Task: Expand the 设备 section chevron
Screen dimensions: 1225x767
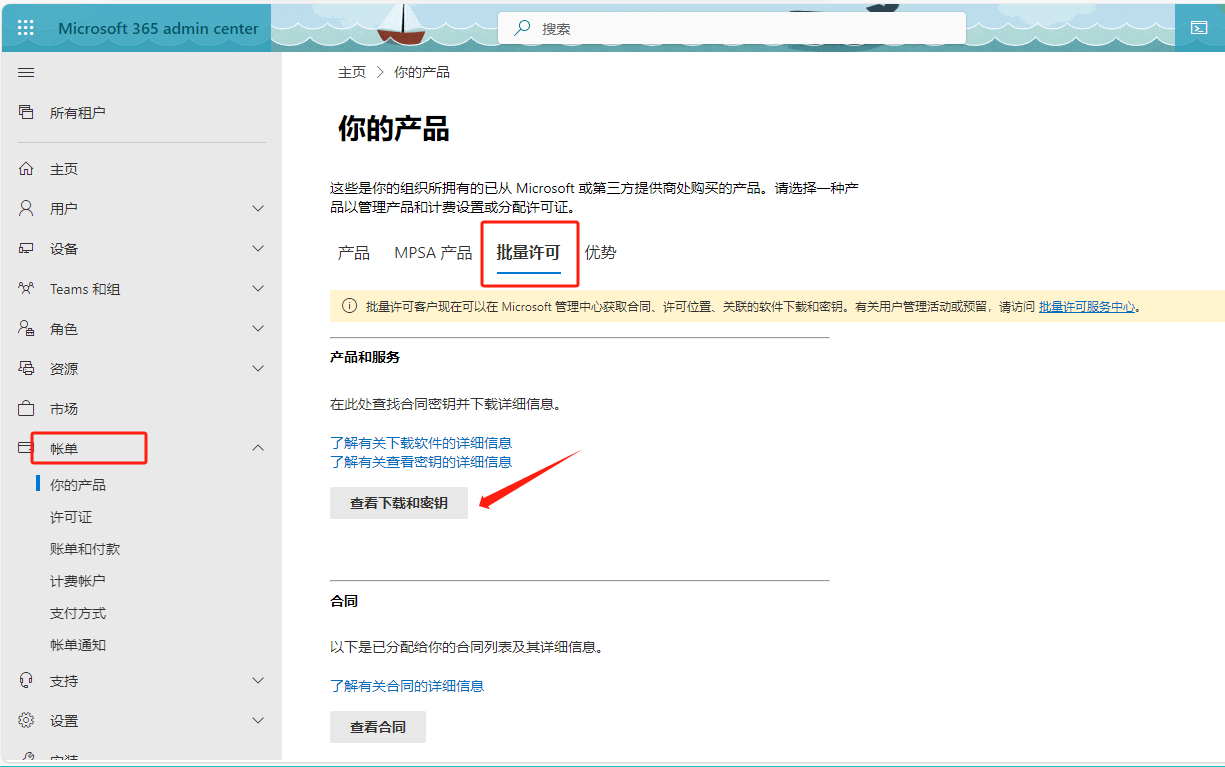Action: click(x=258, y=249)
